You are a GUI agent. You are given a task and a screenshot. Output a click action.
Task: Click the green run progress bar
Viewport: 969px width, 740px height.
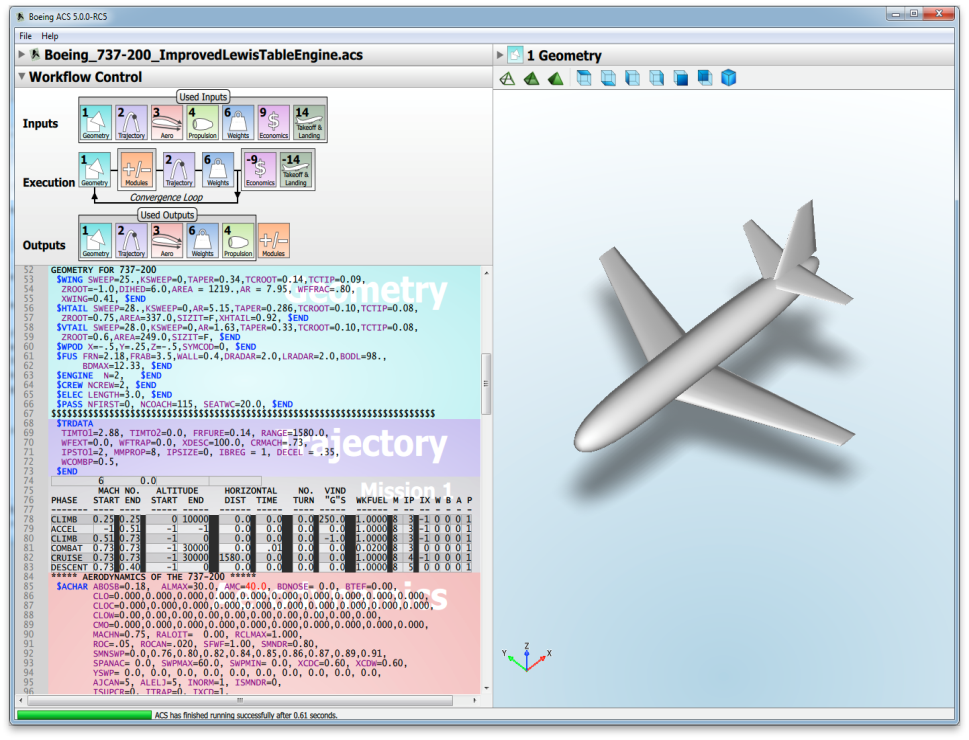(x=85, y=715)
